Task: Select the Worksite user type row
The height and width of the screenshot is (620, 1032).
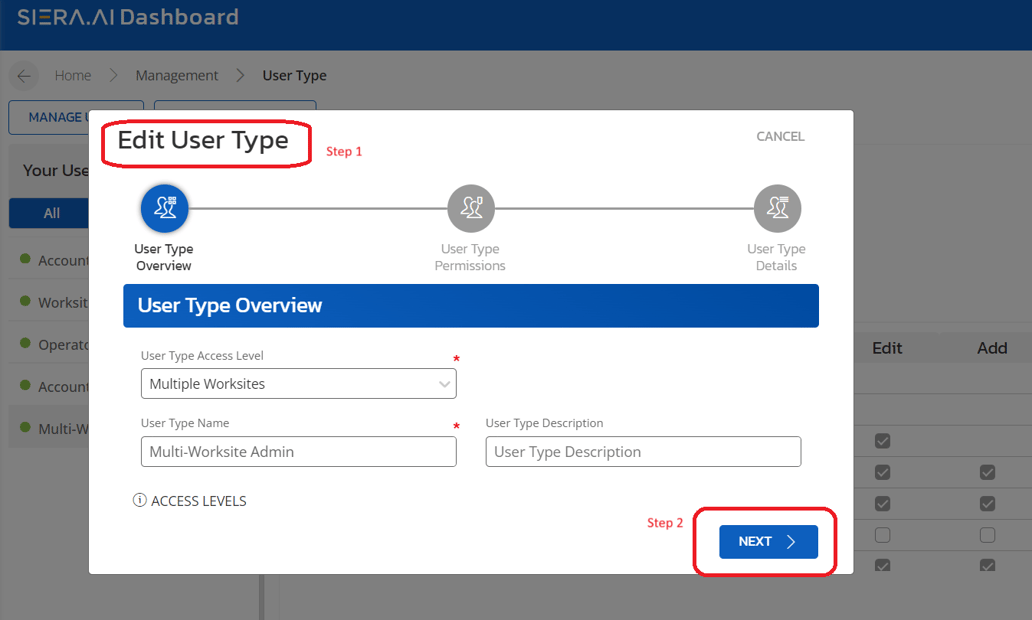Action: click(x=49, y=302)
